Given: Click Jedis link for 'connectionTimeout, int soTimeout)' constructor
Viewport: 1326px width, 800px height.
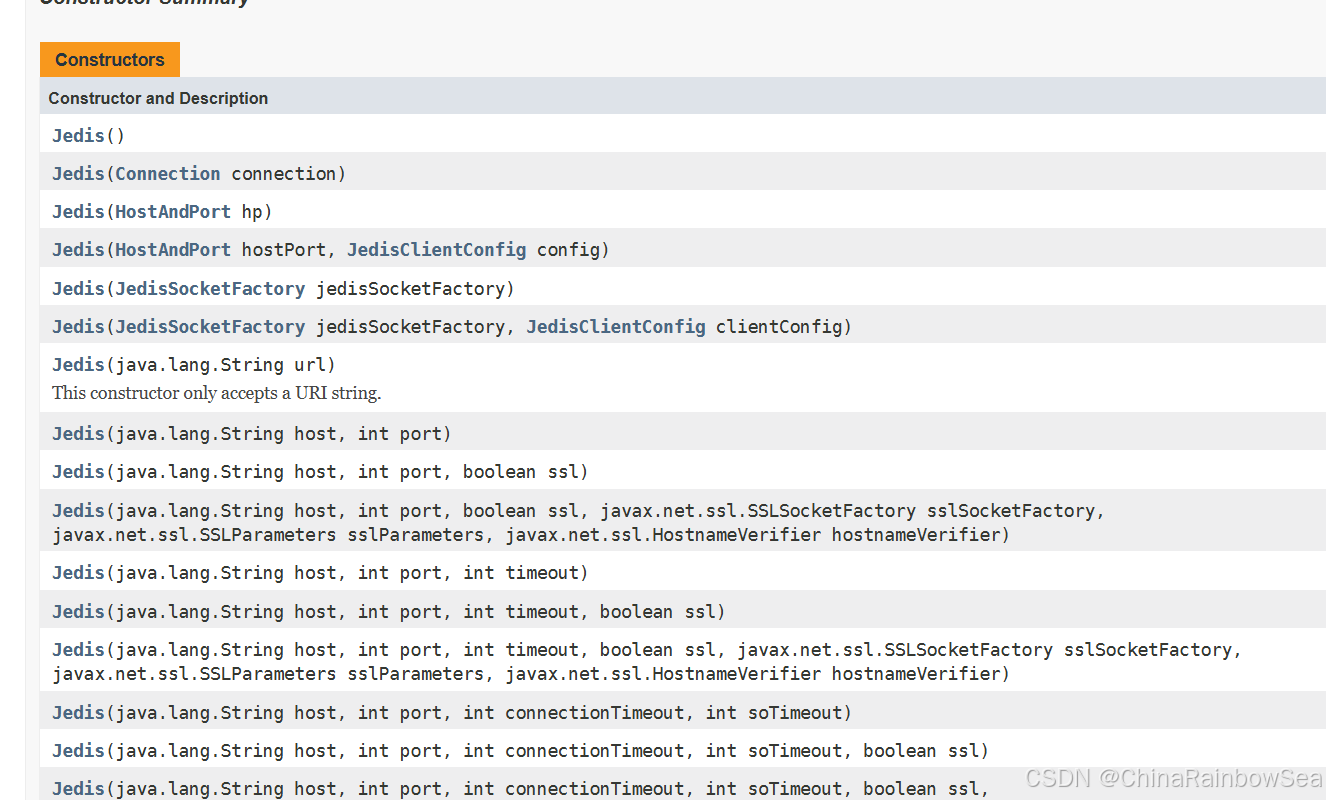Looking at the screenshot, I should (78, 713).
